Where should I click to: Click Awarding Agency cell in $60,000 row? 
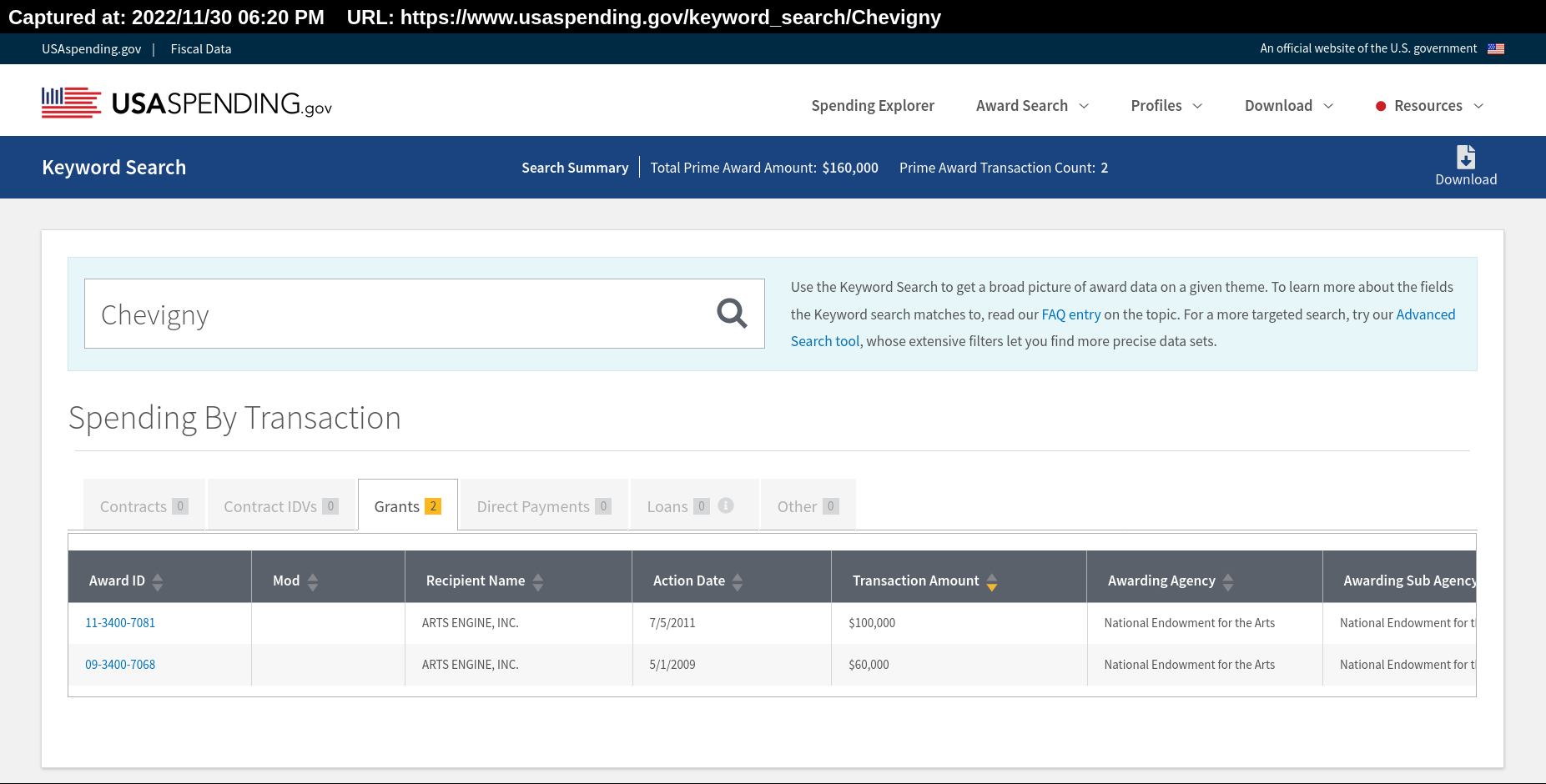click(x=1205, y=665)
